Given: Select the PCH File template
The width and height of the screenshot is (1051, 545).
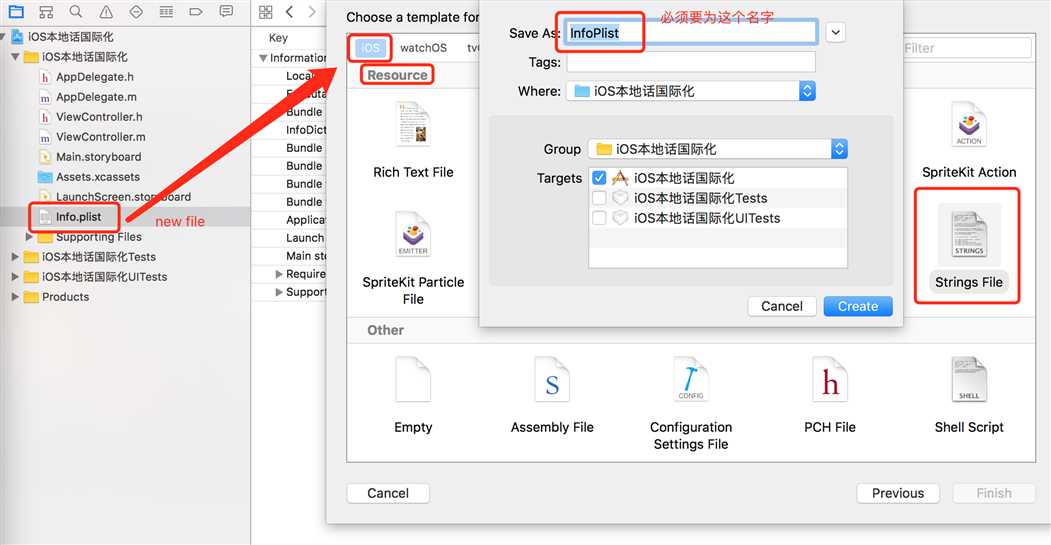Looking at the screenshot, I should point(830,396).
